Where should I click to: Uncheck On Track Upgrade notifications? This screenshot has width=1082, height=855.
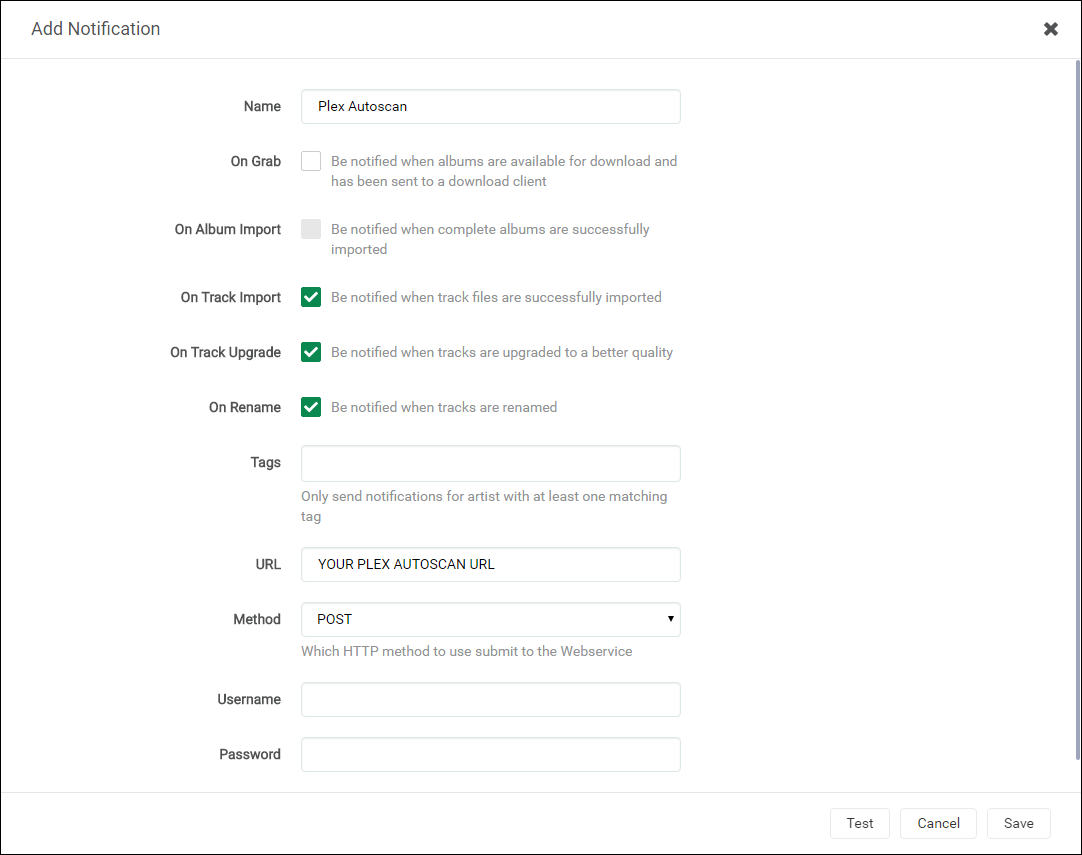pos(311,352)
